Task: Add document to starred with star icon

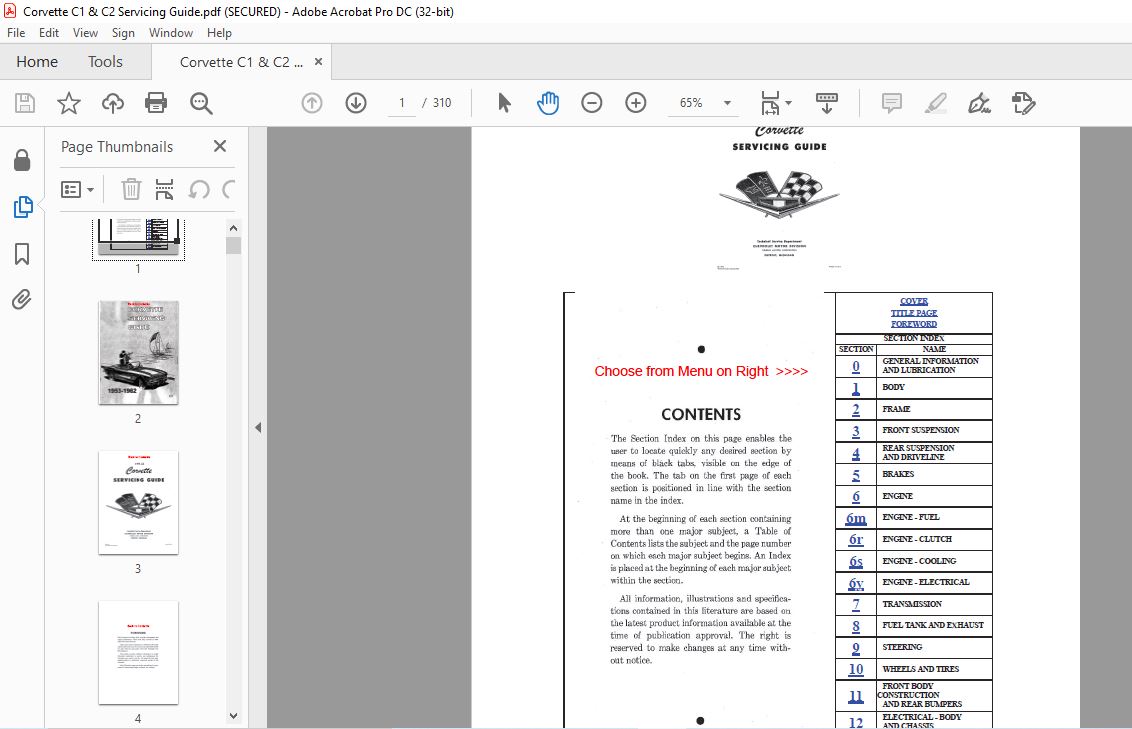Action: click(69, 103)
